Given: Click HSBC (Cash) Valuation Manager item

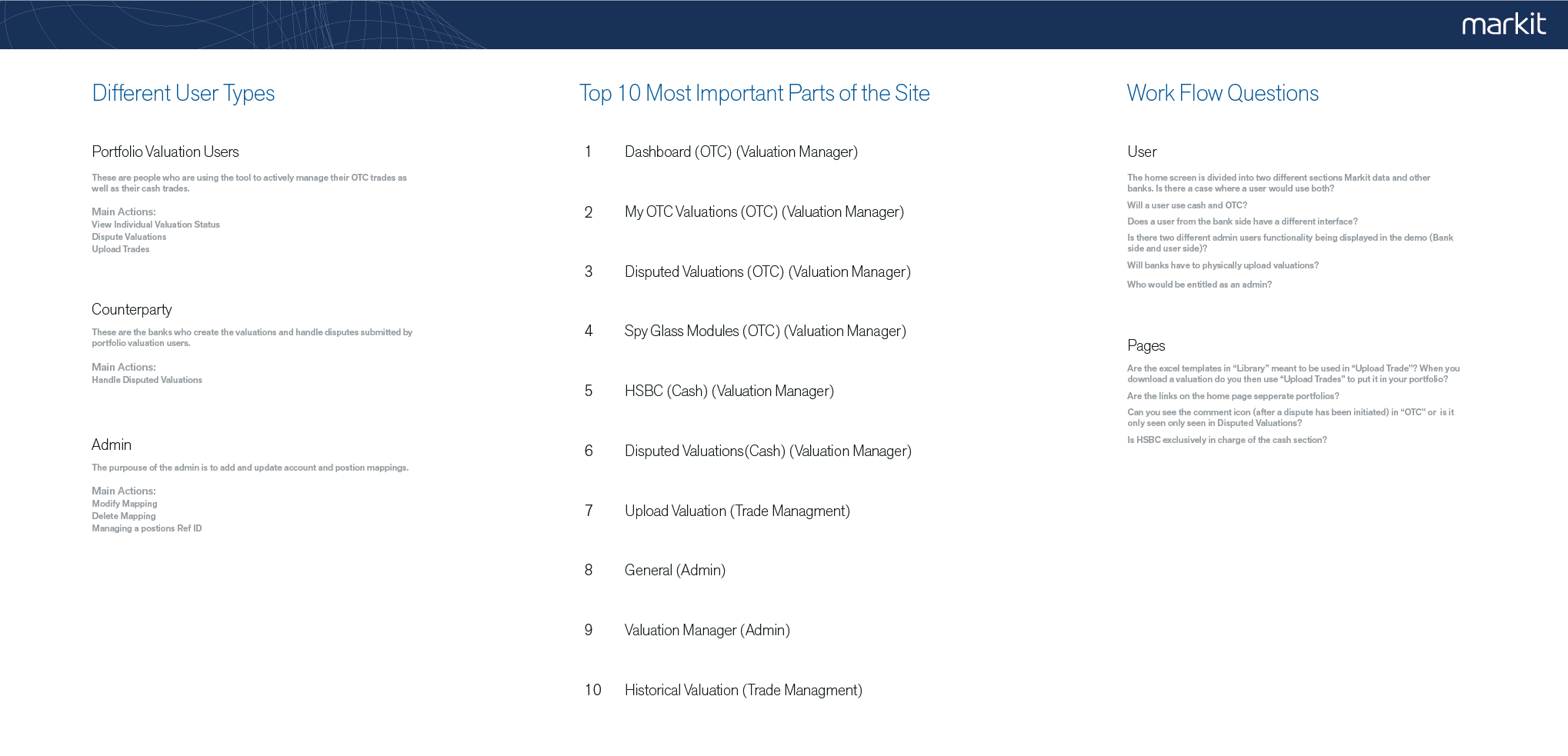Looking at the screenshot, I should [x=729, y=391].
